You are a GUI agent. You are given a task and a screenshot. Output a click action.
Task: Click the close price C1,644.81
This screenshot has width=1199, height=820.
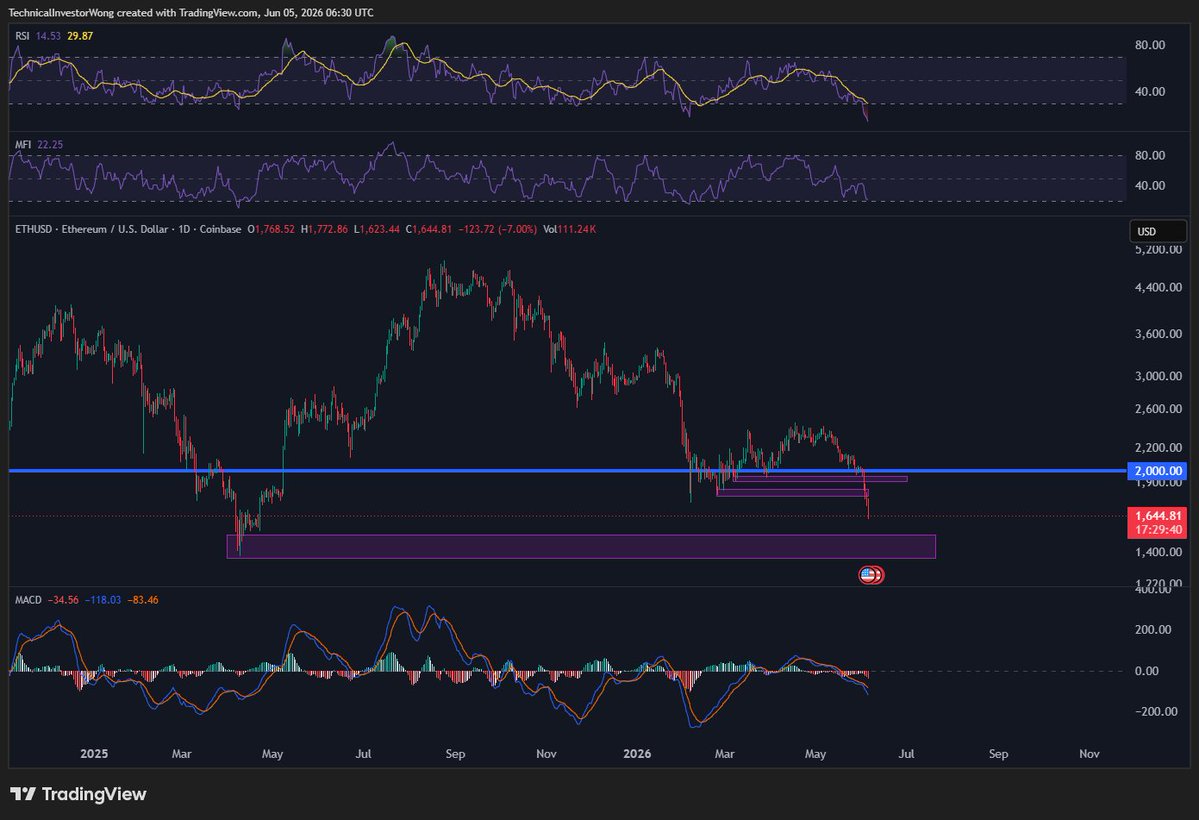[428, 229]
